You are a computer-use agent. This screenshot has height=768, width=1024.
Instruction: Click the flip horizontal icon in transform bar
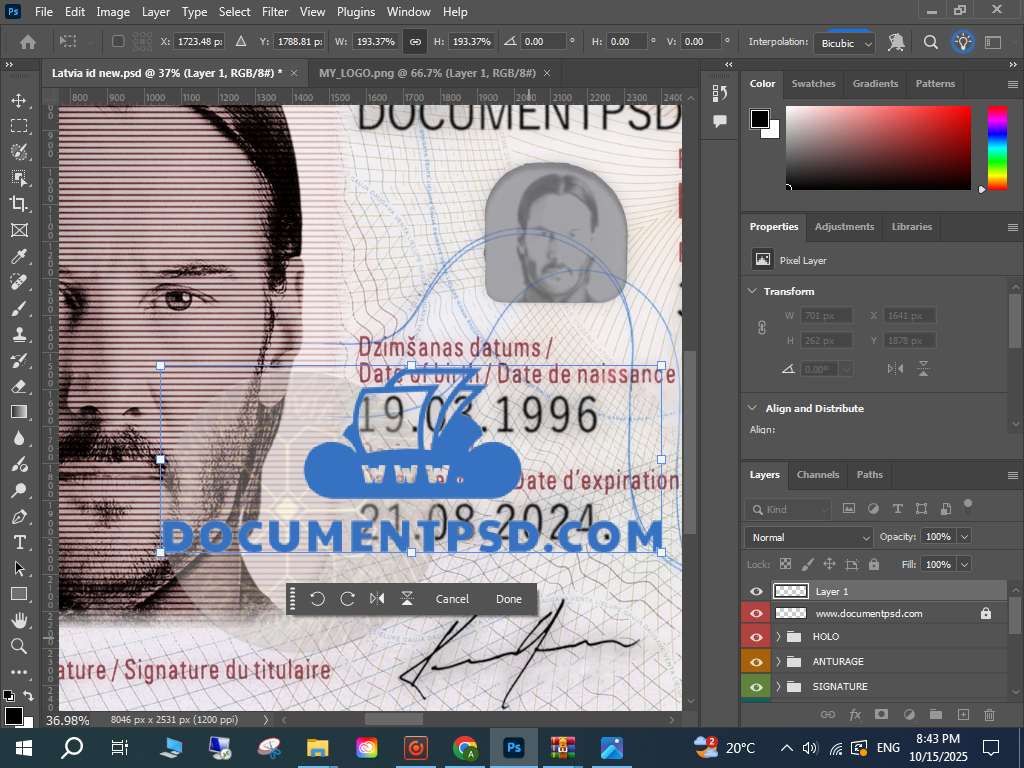377,599
